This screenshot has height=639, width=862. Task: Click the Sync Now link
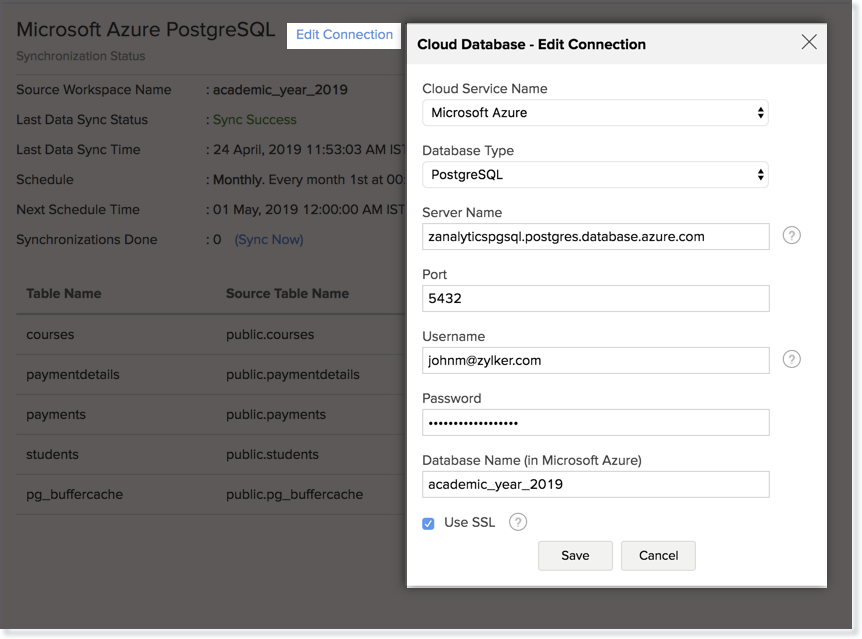click(269, 240)
